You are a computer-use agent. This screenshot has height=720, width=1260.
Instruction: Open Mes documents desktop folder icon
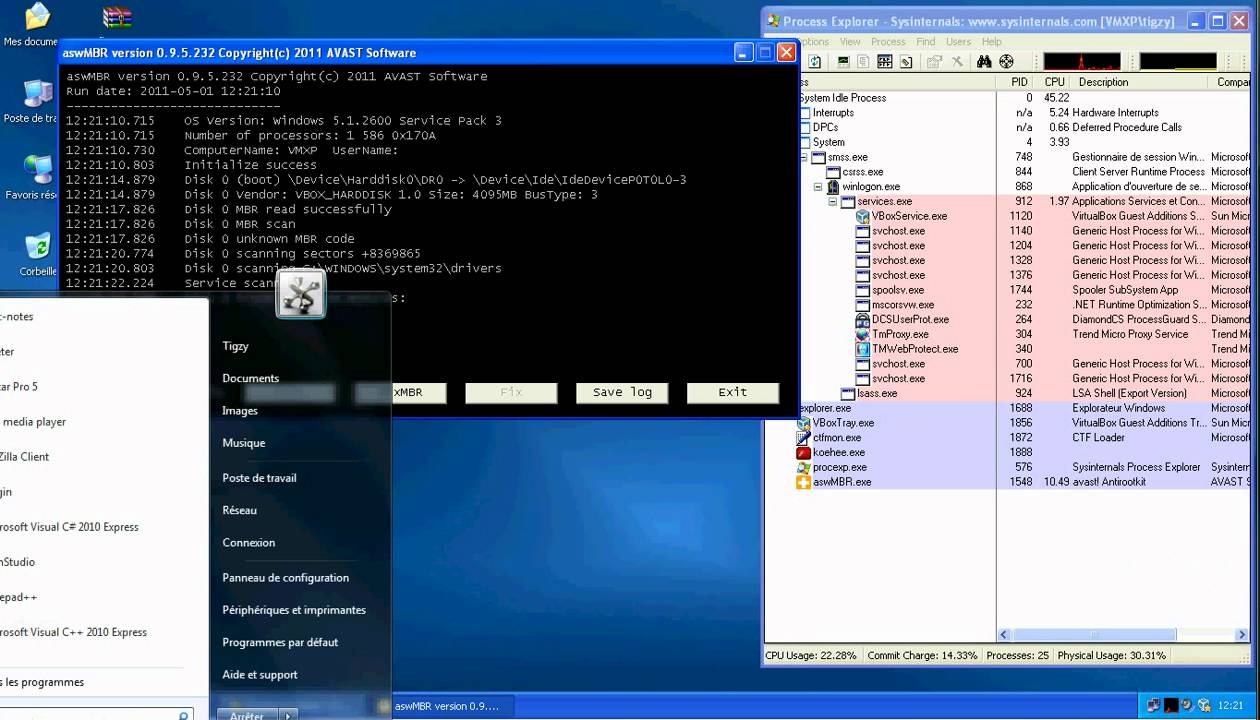[37, 17]
